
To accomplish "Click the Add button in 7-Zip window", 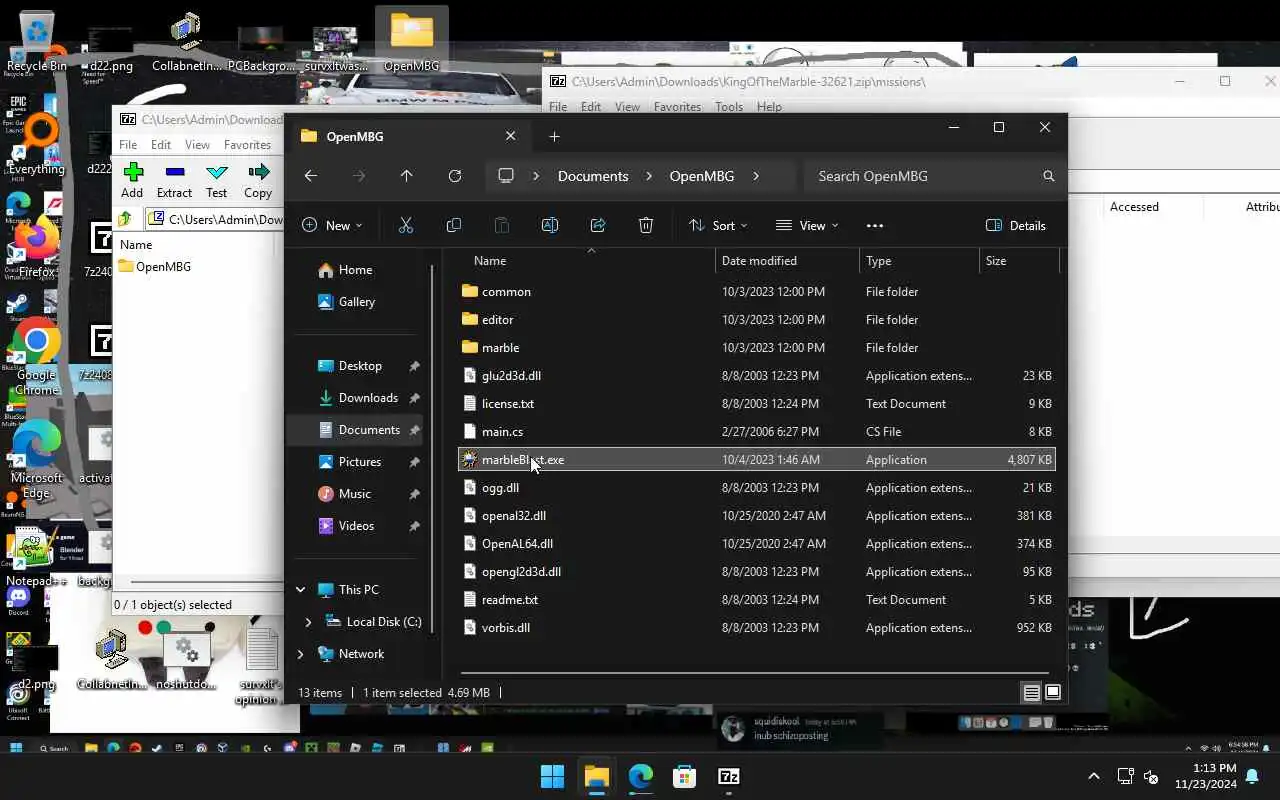I will 132,180.
